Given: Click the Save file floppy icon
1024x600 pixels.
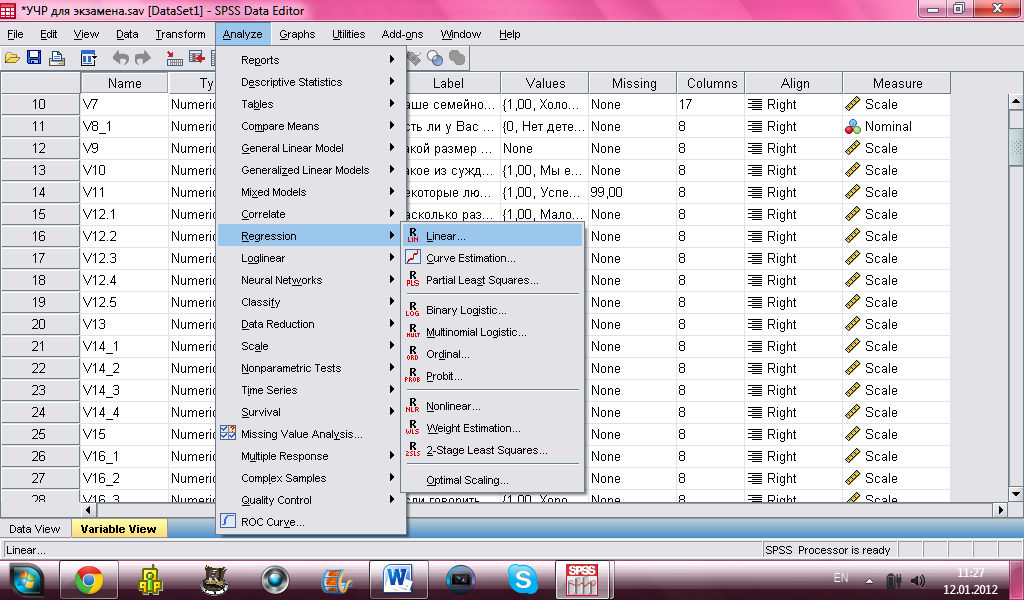Looking at the screenshot, I should (x=34, y=58).
